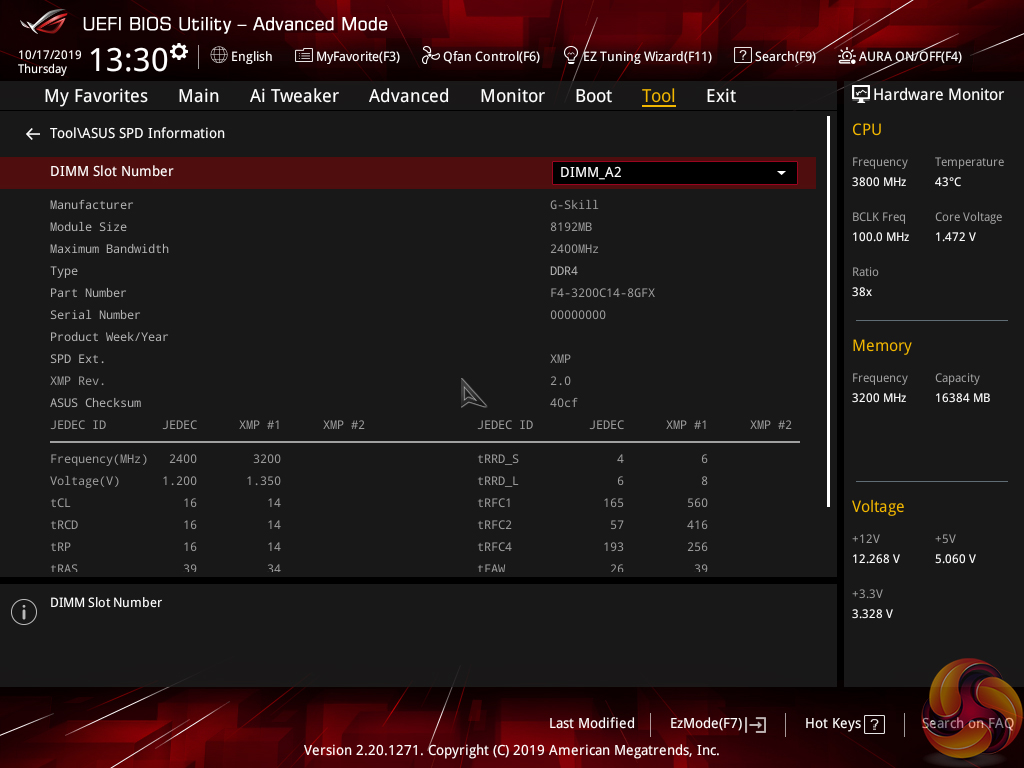Click English language button

tap(251, 56)
